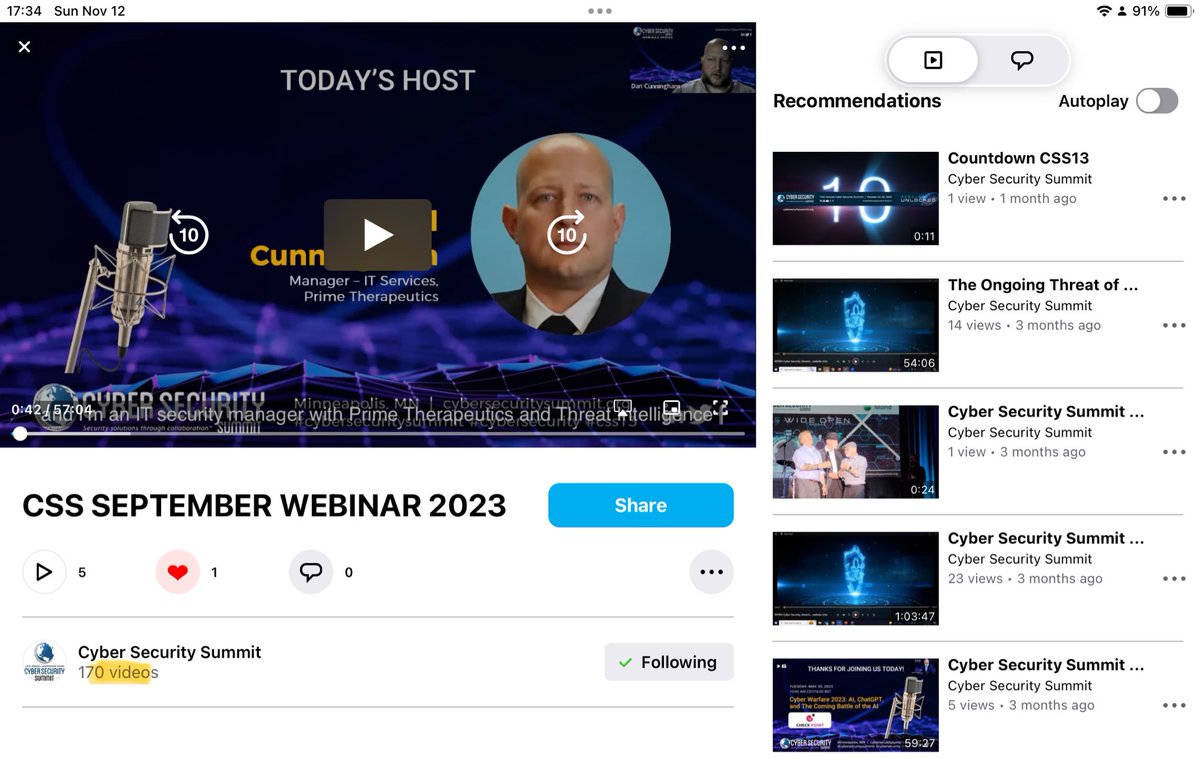Open options menu for The Ongoing Threat video
Image resolution: width=1200 pixels, height=758 pixels.
tap(1173, 325)
